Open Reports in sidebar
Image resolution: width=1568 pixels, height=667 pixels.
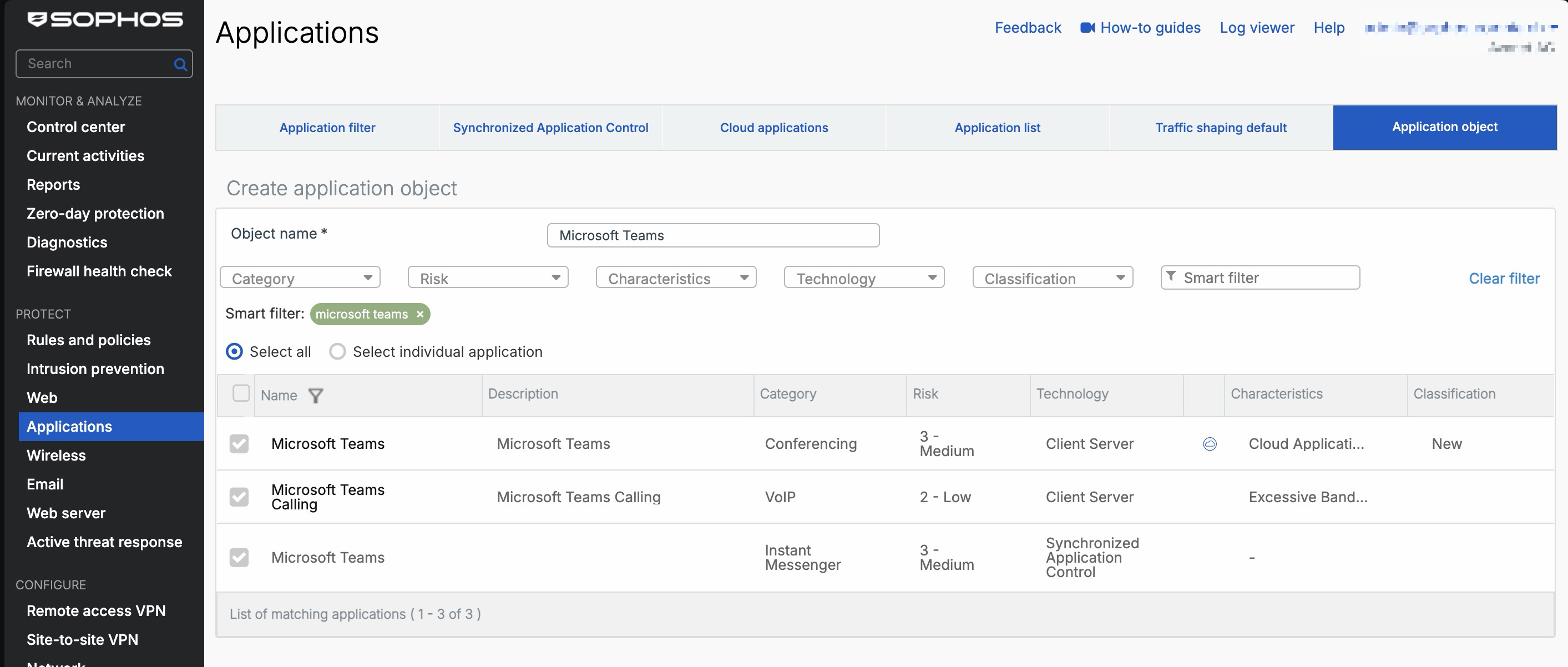(54, 184)
